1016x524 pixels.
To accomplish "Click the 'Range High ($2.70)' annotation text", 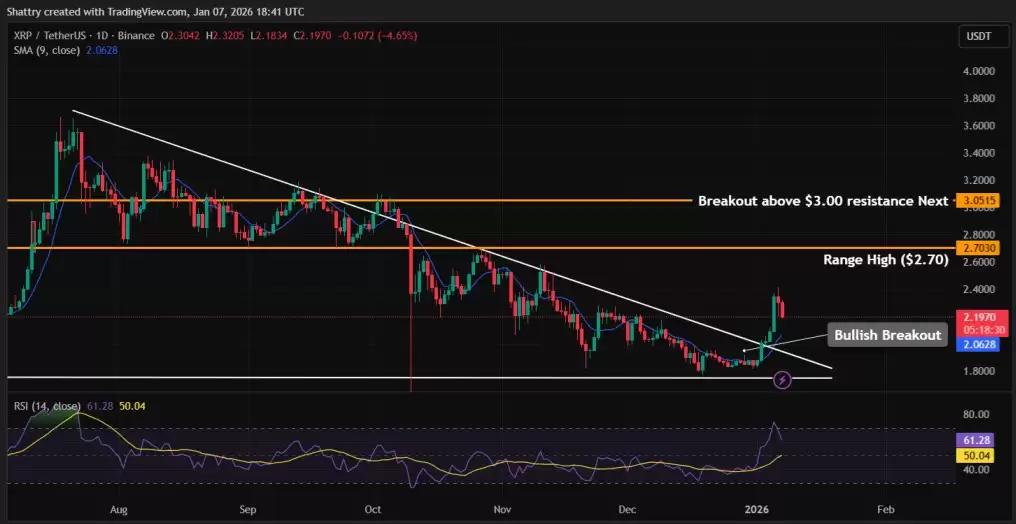I will (x=886, y=260).
